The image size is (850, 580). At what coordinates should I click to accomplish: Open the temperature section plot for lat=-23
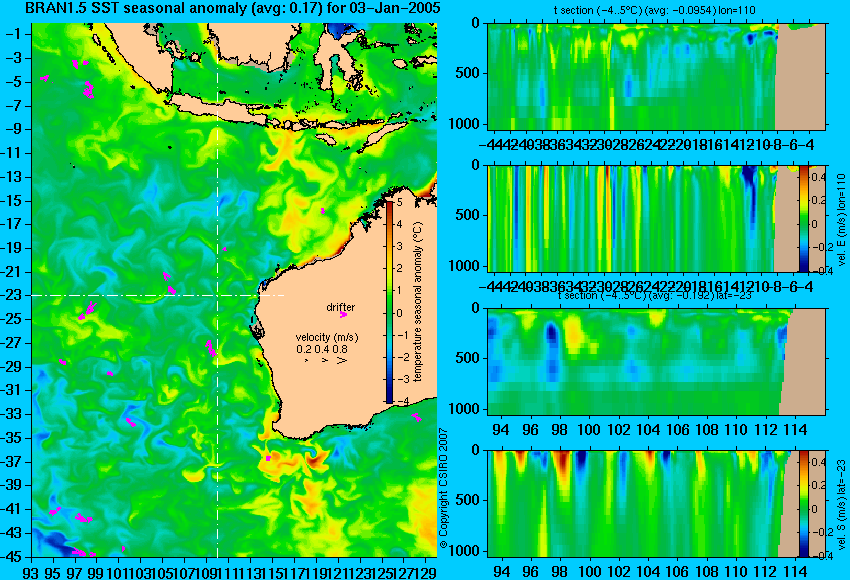pyautogui.click(x=657, y=362)
